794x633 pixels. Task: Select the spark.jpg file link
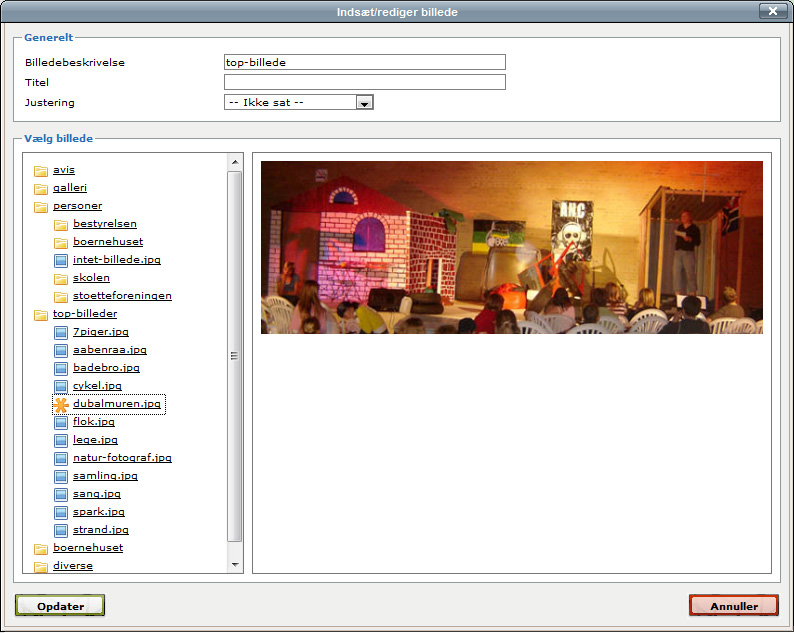(99, 512)
